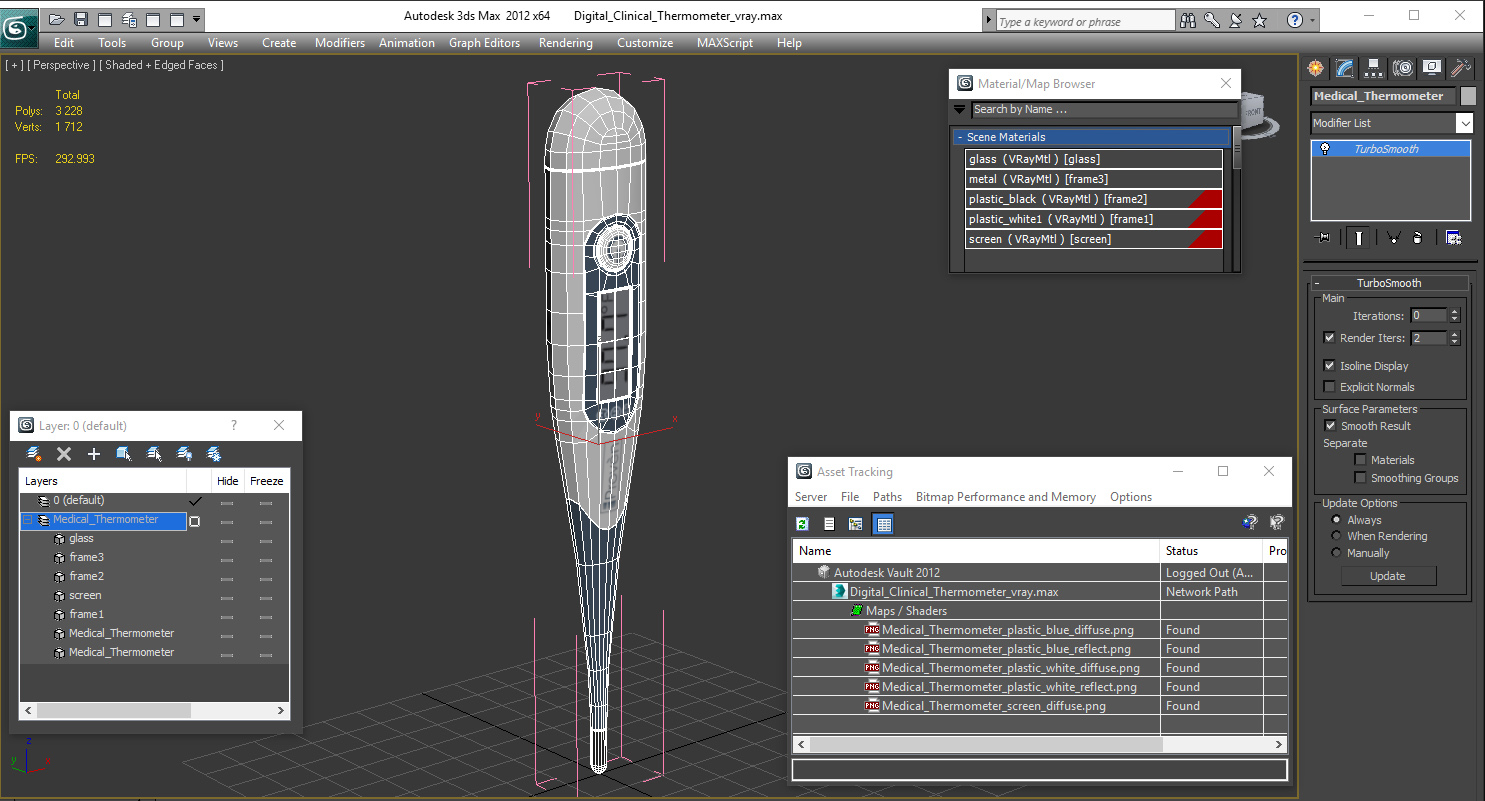
Task: Click Add Selected Objects plus icon in Layer dialog
Action: [x=94, y=454]
